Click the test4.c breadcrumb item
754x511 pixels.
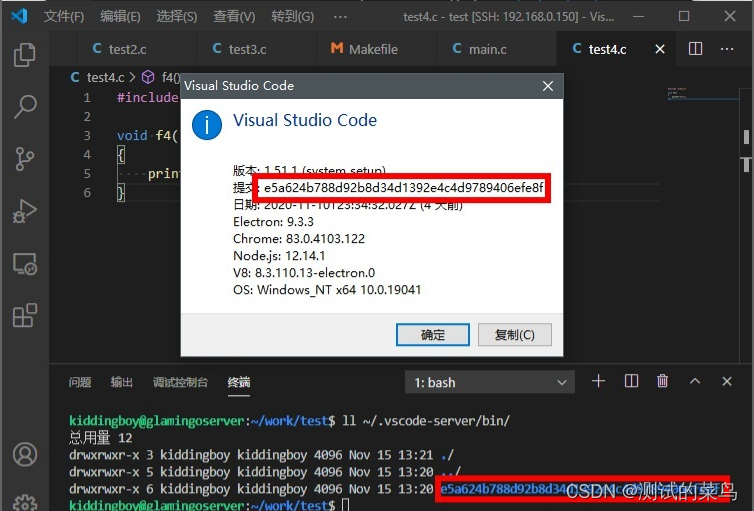(x=105, y=77)
